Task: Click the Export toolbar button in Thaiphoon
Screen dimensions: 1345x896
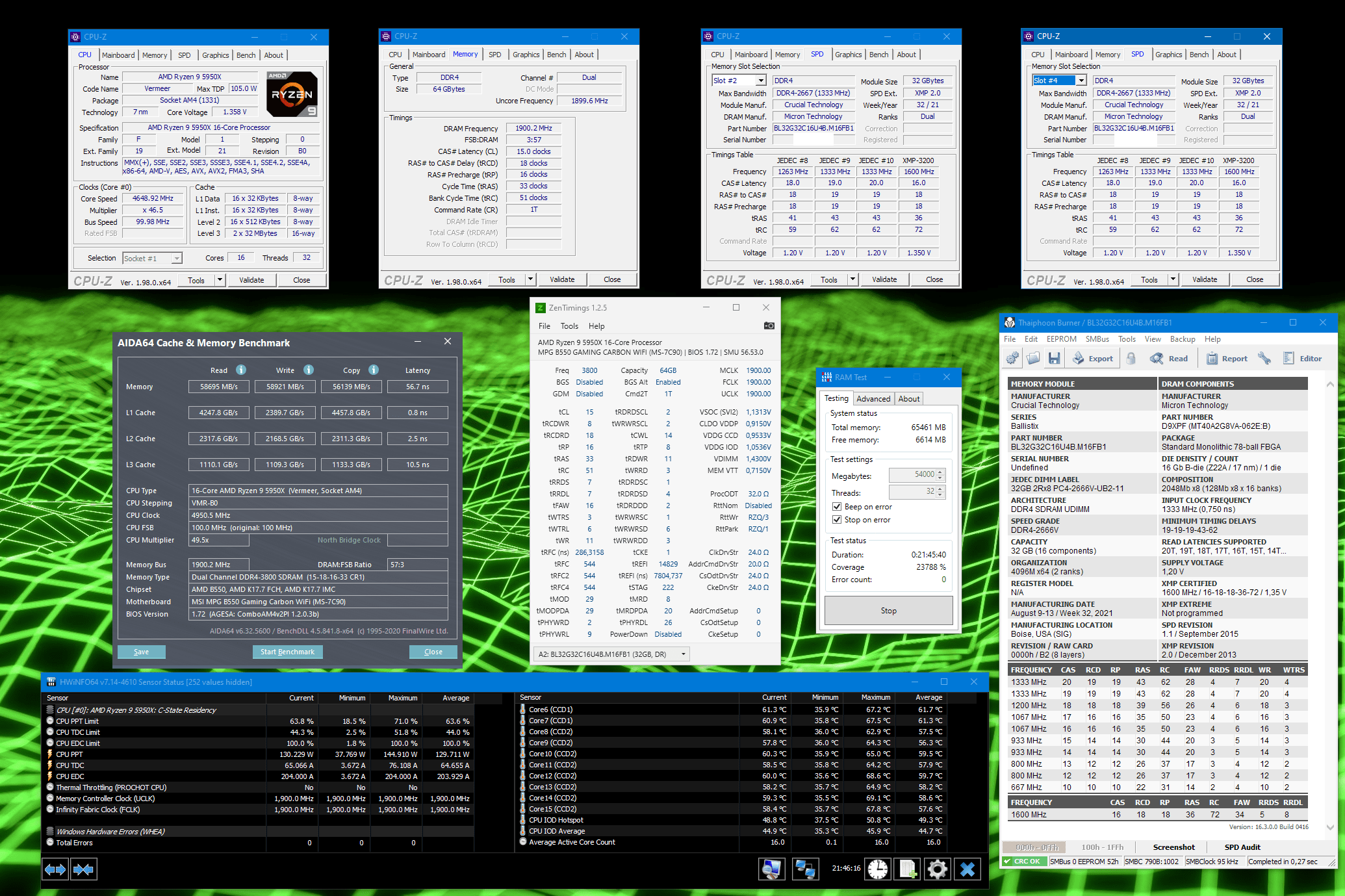Action: (x=1093, y=358)
